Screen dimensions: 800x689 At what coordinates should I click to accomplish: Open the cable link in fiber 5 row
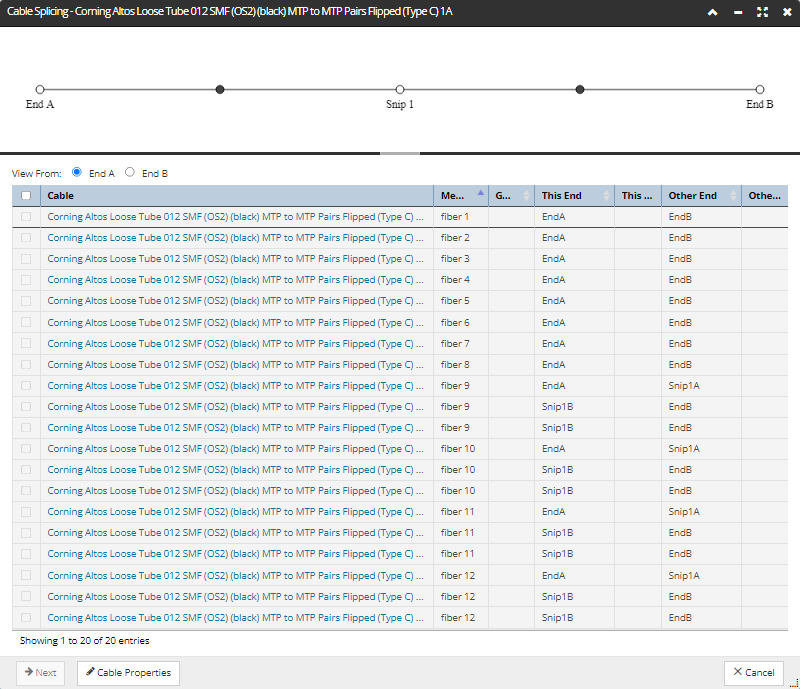click(x=235, y=301)
